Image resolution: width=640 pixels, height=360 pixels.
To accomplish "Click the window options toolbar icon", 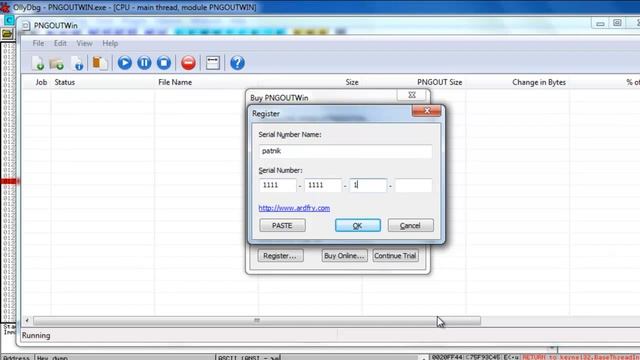I will pyautogui.click(x=213, y=63).
